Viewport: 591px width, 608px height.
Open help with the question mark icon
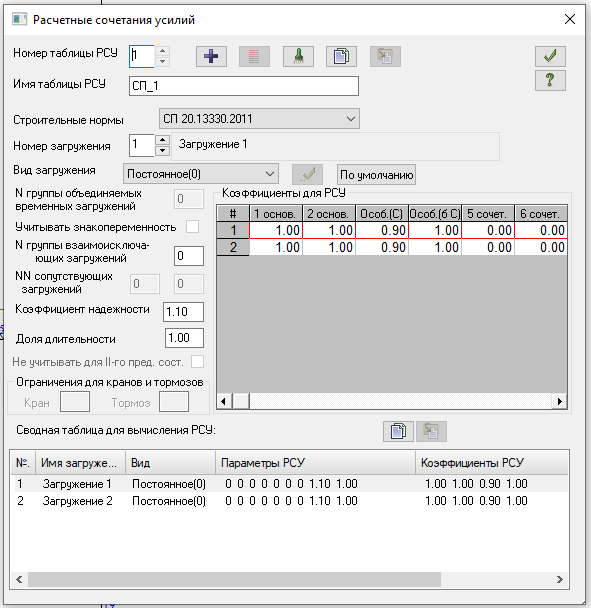550,80
